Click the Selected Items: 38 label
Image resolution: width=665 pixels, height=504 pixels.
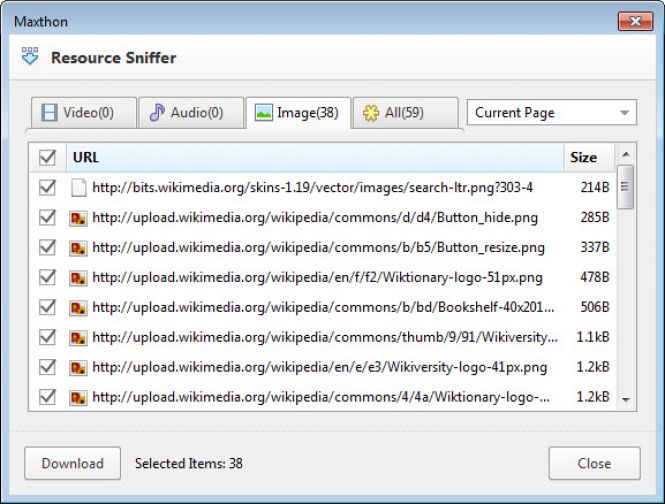189,463
